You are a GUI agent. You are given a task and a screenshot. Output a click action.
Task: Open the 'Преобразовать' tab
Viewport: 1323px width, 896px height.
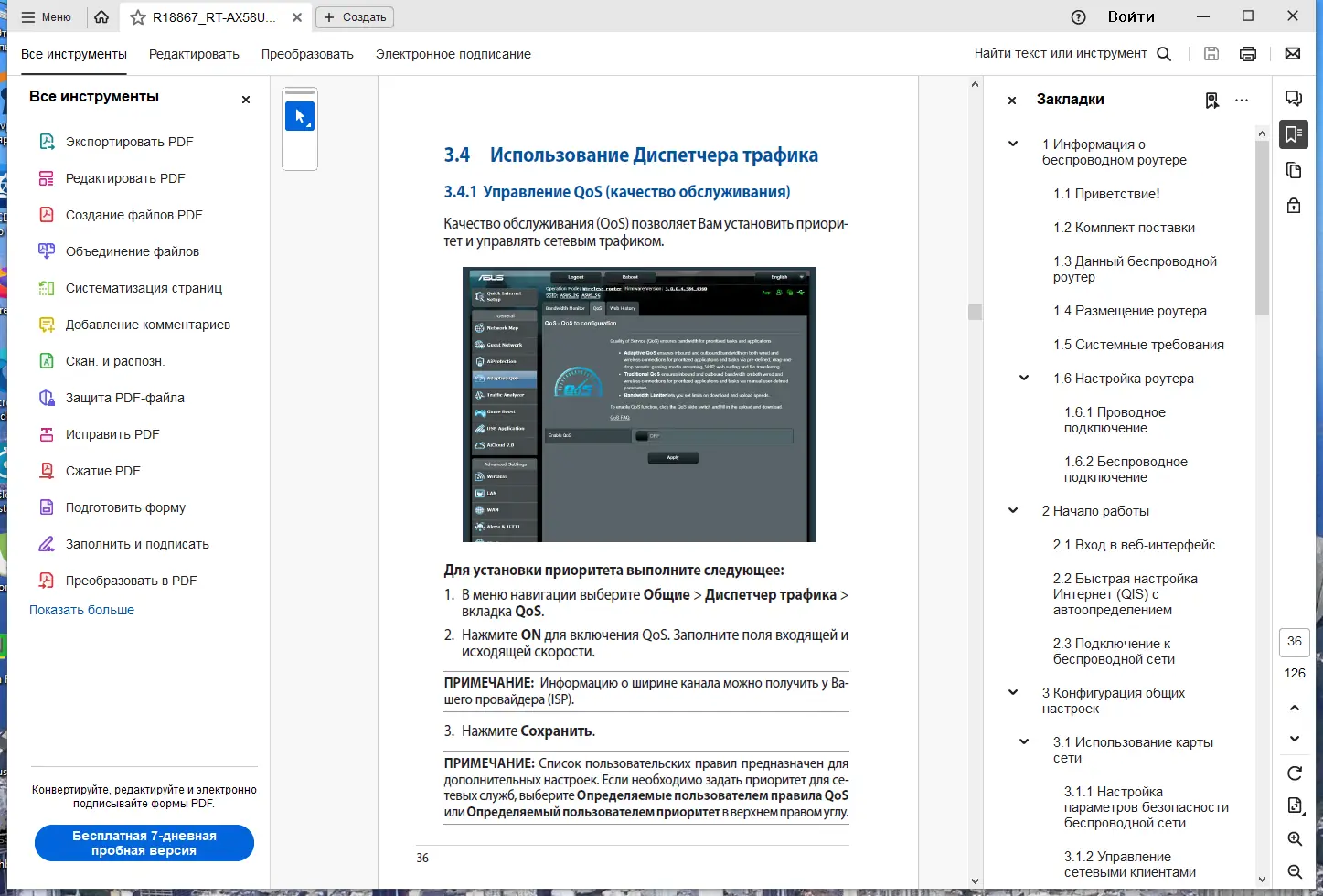307,54
